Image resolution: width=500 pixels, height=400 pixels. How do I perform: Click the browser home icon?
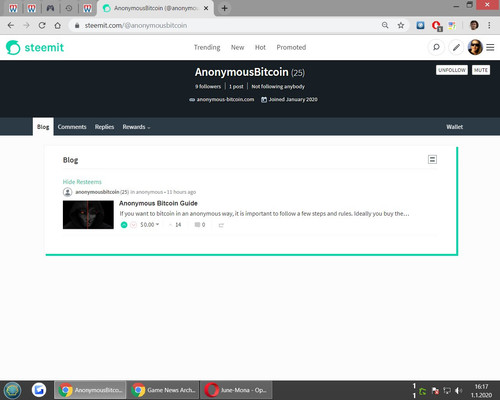tap(57, 25)
